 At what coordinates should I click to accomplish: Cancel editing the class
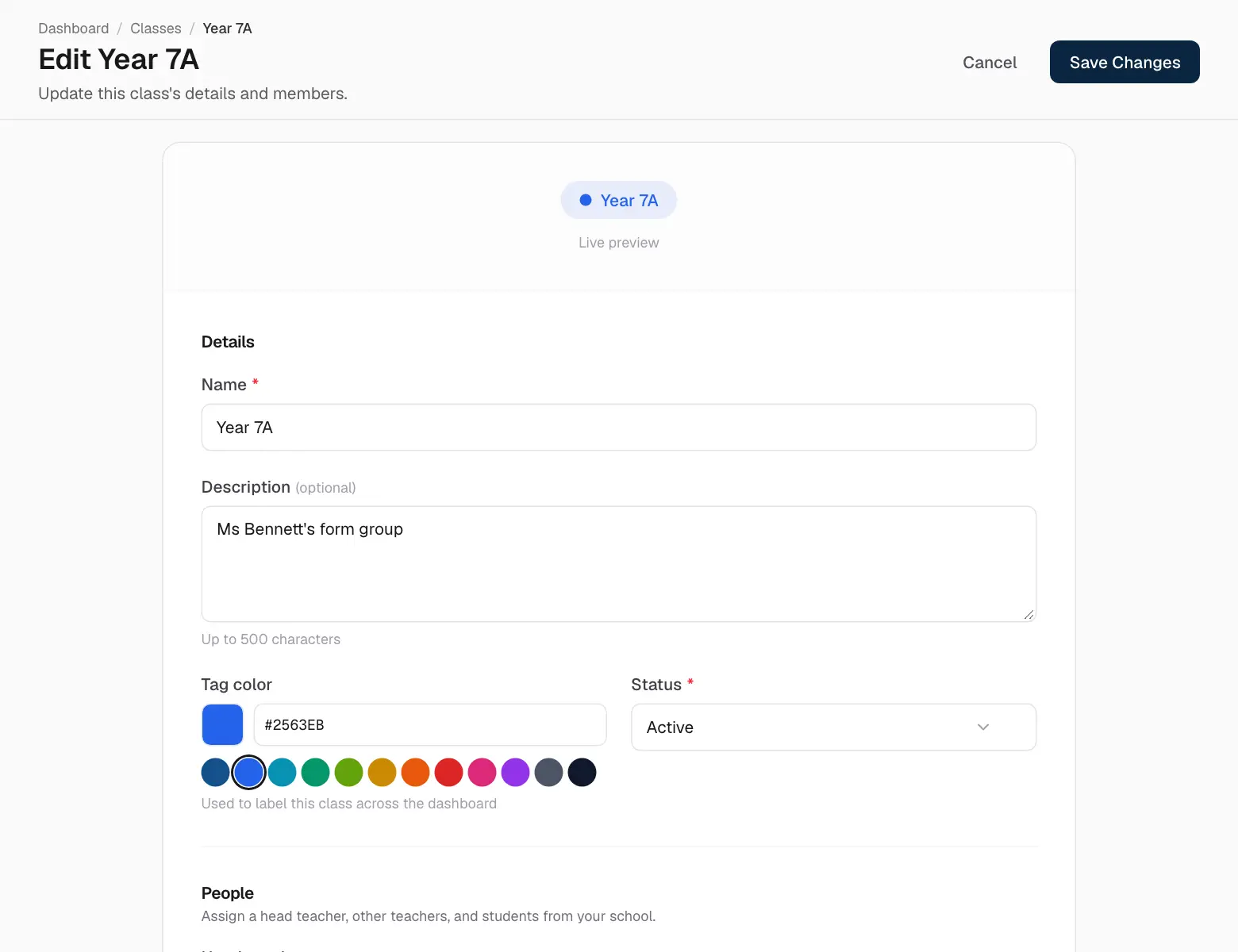point(990,62)
